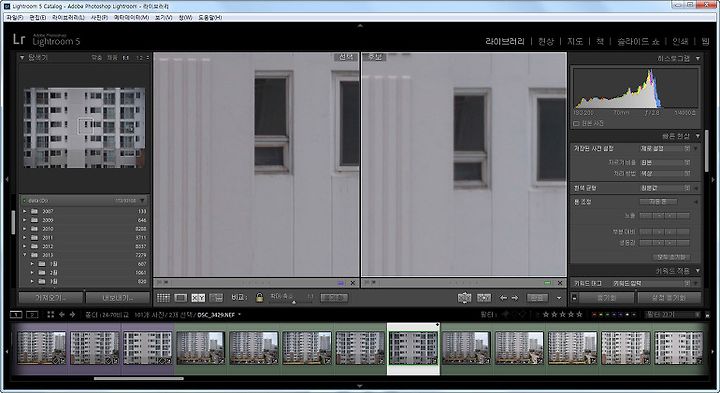Open toolbar content dropdown arrow

point(559,298)
